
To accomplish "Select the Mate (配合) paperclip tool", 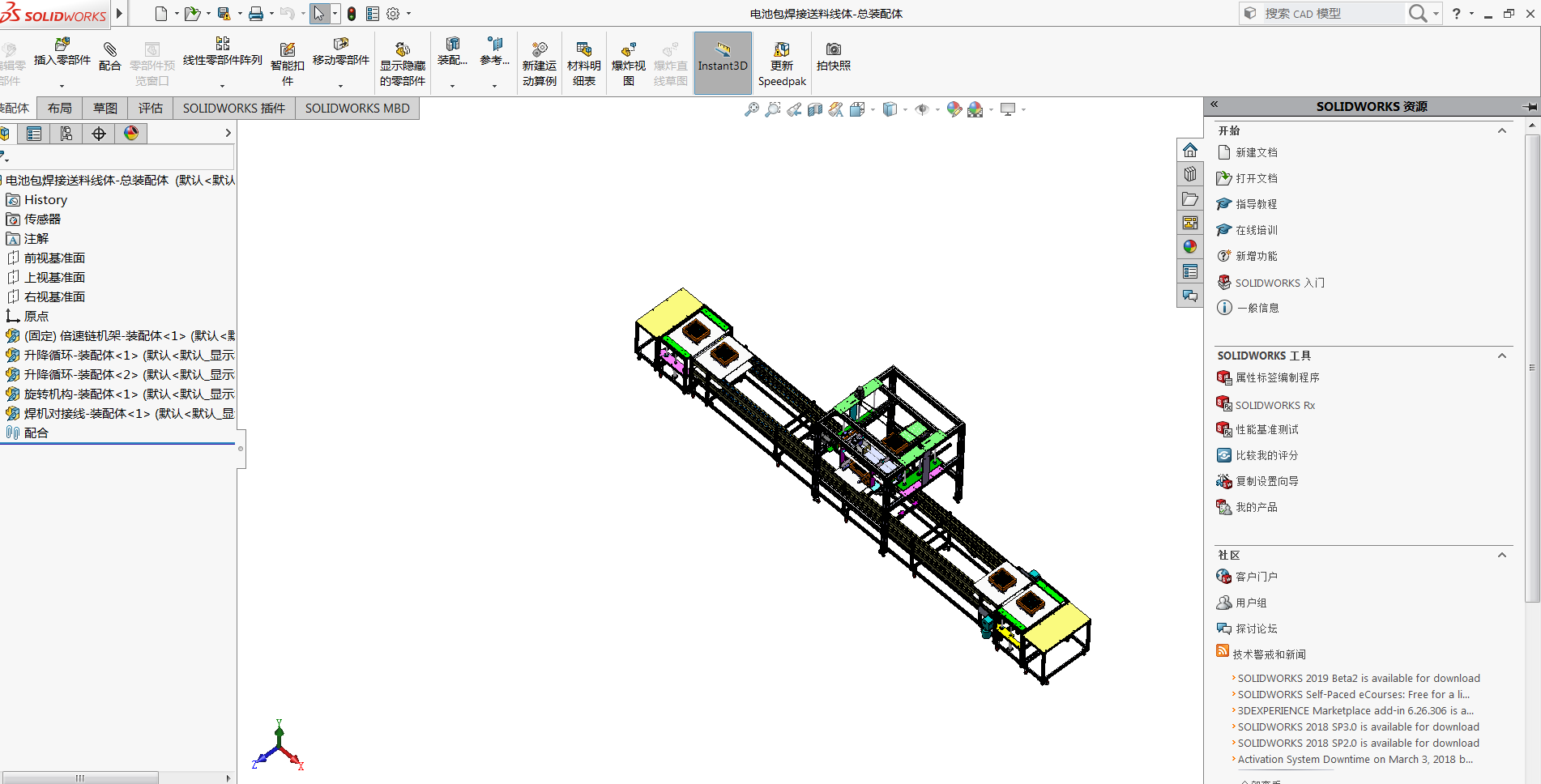I will [110, 57].
